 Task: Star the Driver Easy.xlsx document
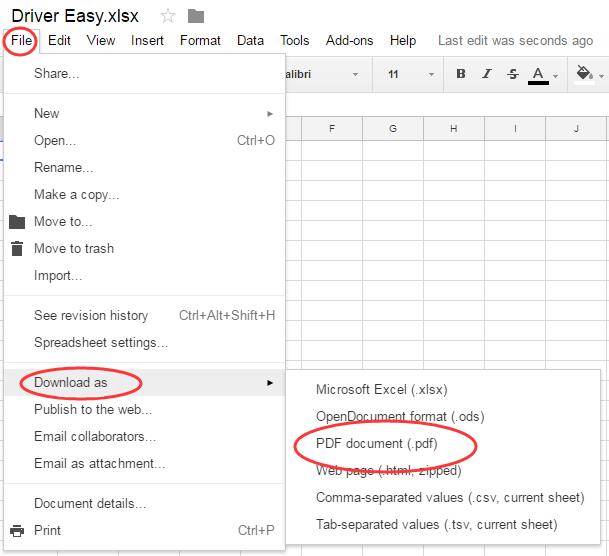click(x=168, y=15)
